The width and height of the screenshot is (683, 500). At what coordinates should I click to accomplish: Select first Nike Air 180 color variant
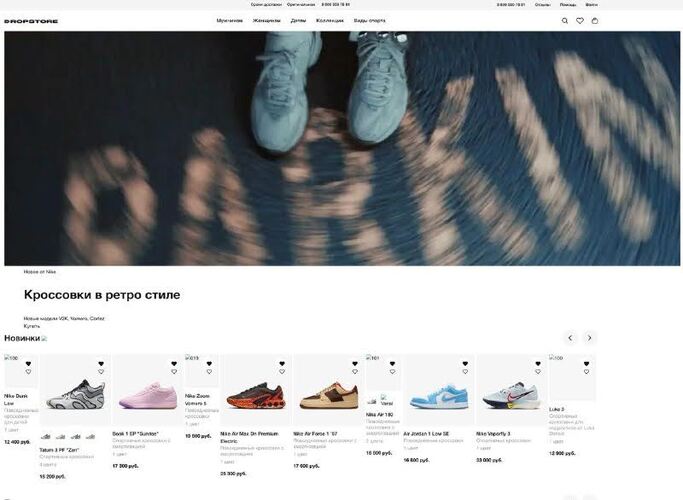[372, 401]
